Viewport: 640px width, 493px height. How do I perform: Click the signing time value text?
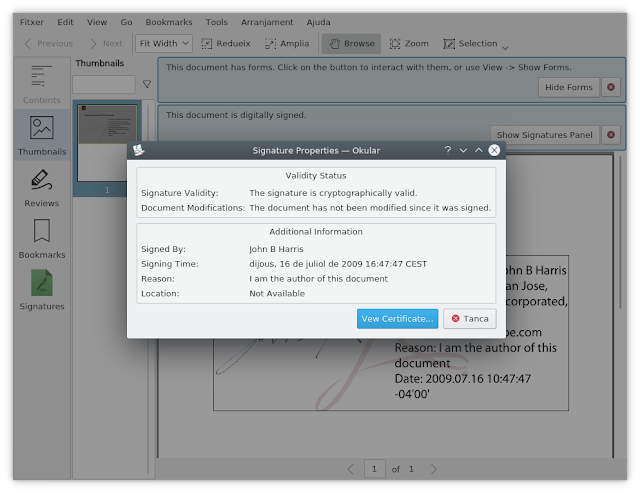pyautogui.click(x=338, y=264)
